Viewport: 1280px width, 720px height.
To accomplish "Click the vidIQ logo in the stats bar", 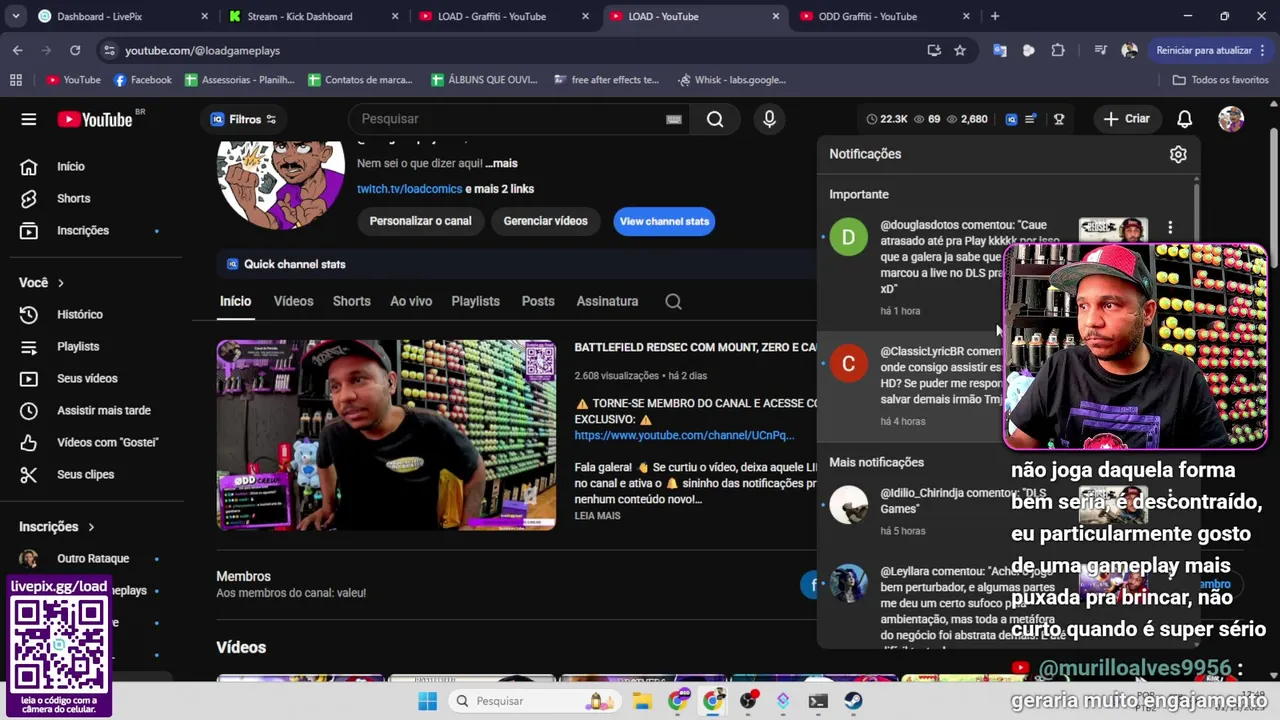I will pos(1011,119).
